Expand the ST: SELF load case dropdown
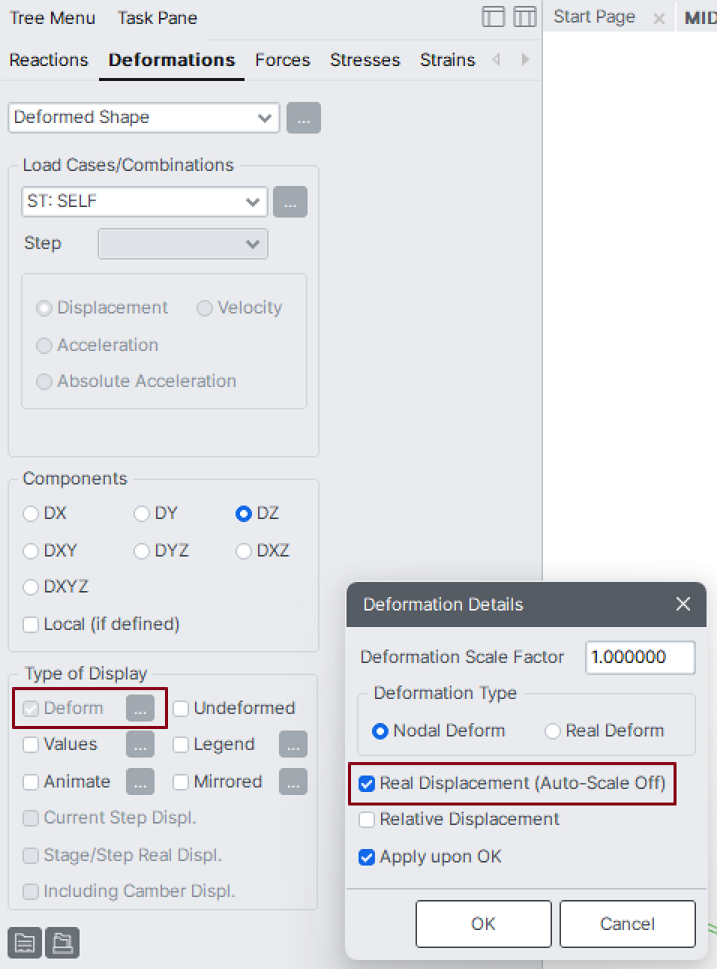 [144, 202]
